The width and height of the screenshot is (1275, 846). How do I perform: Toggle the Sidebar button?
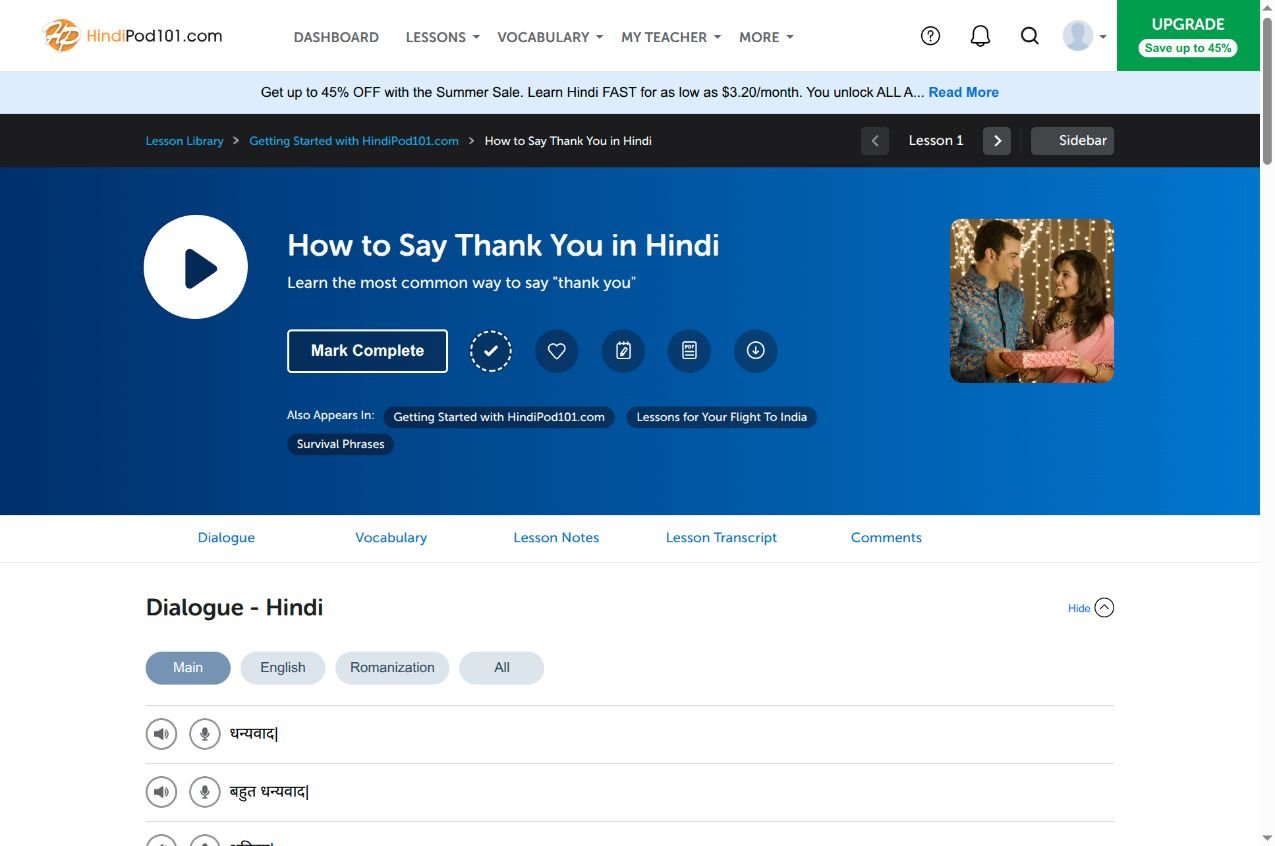pyautogui.click(x=1072, y=141)
